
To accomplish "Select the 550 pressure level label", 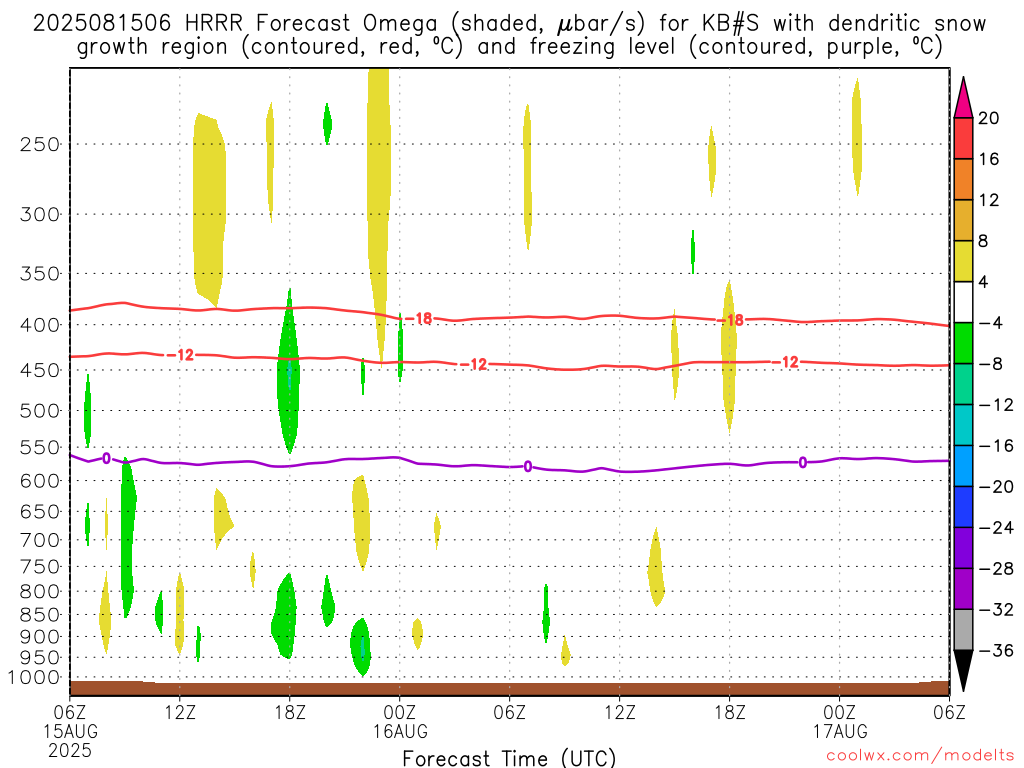I will pos(40,447).
